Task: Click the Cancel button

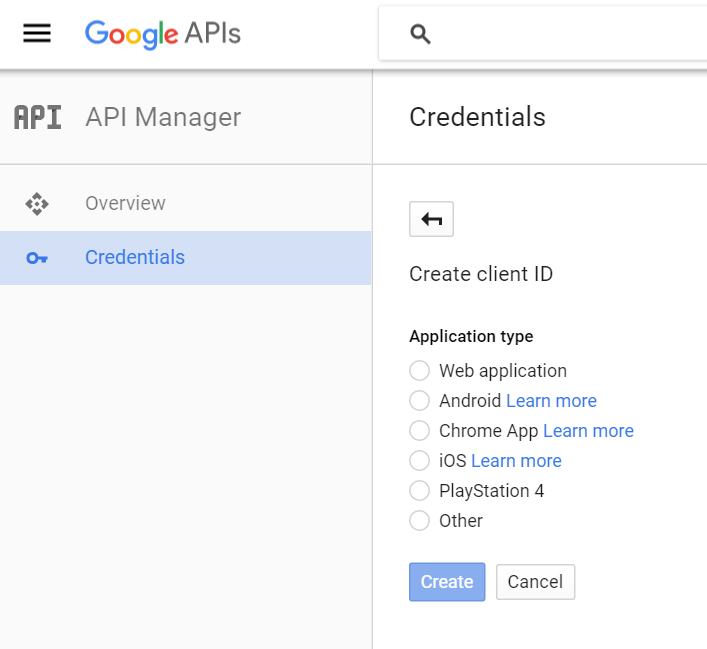Action: click(x=535, y=582)
